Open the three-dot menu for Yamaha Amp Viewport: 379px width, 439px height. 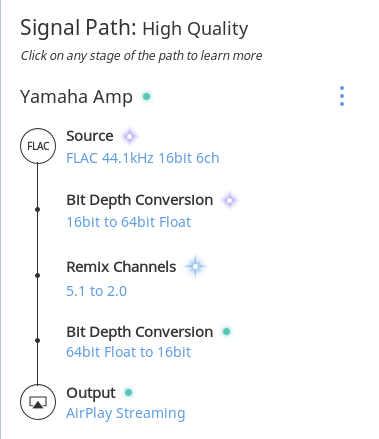pos(342,96)
